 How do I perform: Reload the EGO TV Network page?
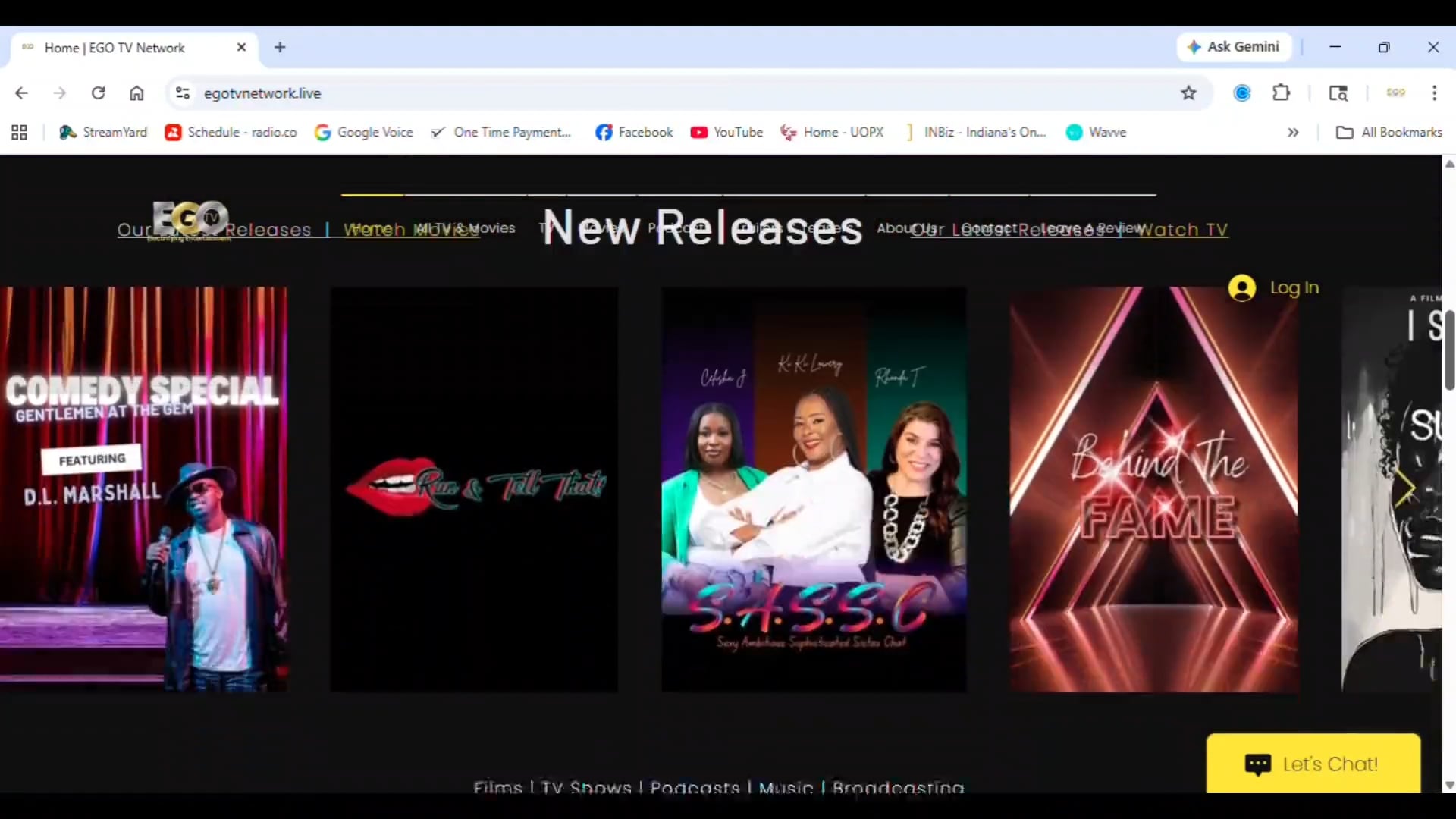click(x=98, y=93)
